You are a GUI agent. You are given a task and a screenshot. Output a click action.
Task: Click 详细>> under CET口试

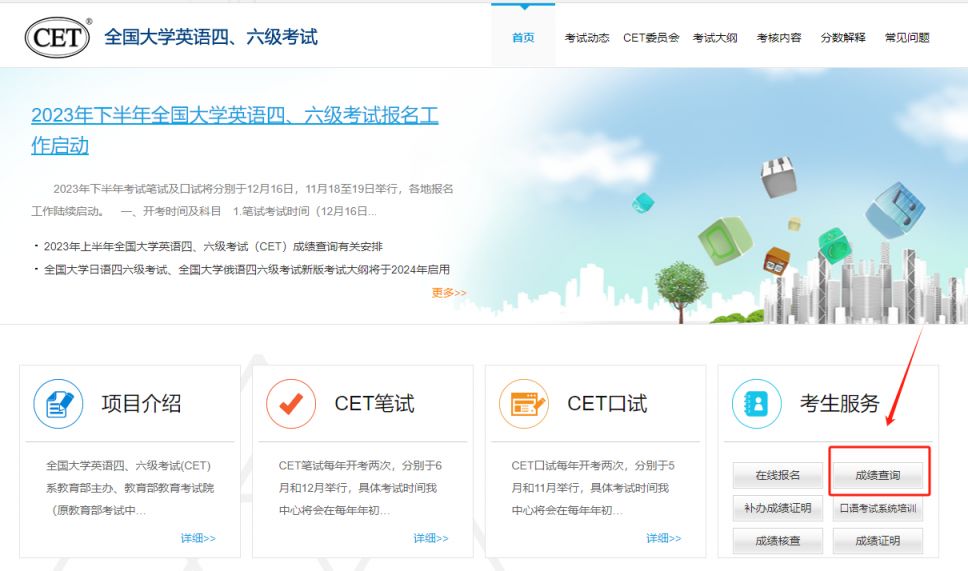point(664,538)
